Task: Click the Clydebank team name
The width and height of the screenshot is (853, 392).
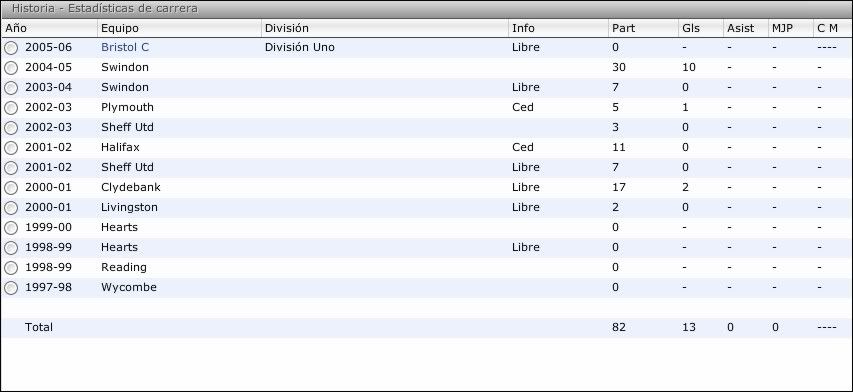Action: pyautogui.click(x=131, y=188)
